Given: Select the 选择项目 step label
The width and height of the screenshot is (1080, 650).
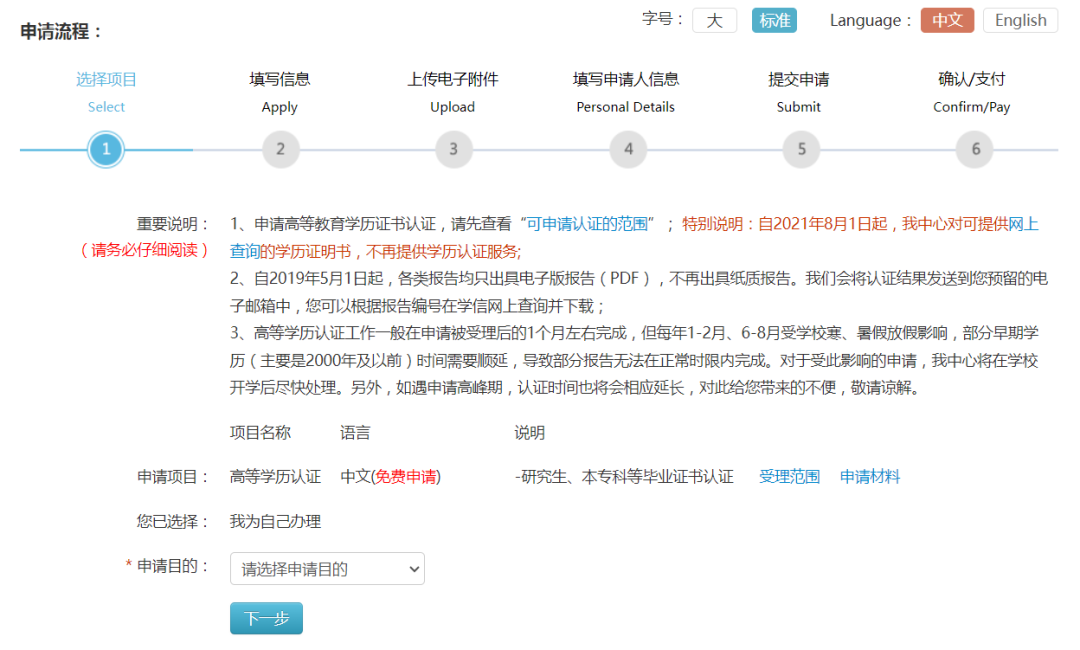Looking at the screenshot, I should [x=106, y=79].
